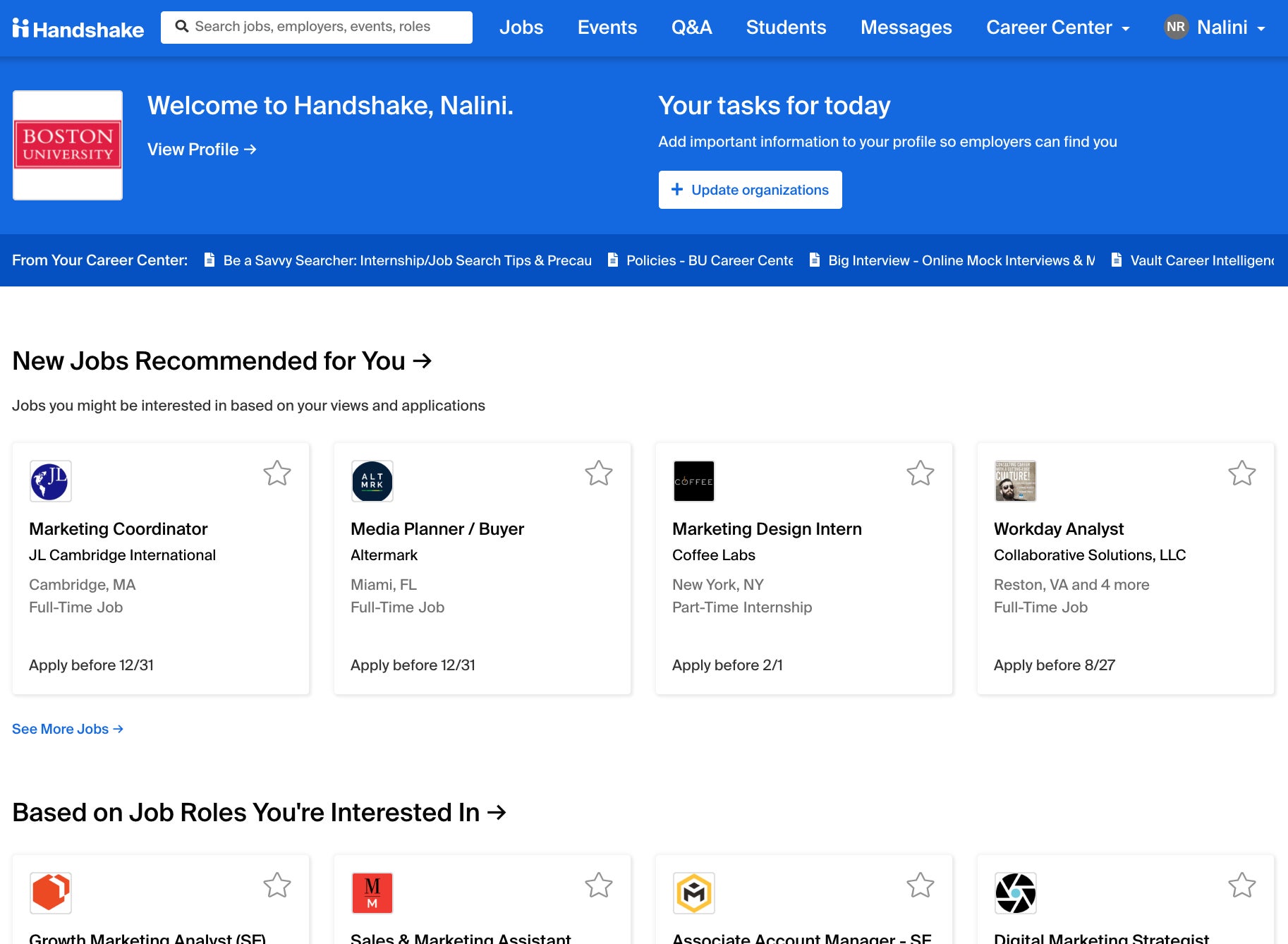1288x944 pixels.
Task: Click the Altermark ALT MRK logo
Action: click(x=372, y=481)
